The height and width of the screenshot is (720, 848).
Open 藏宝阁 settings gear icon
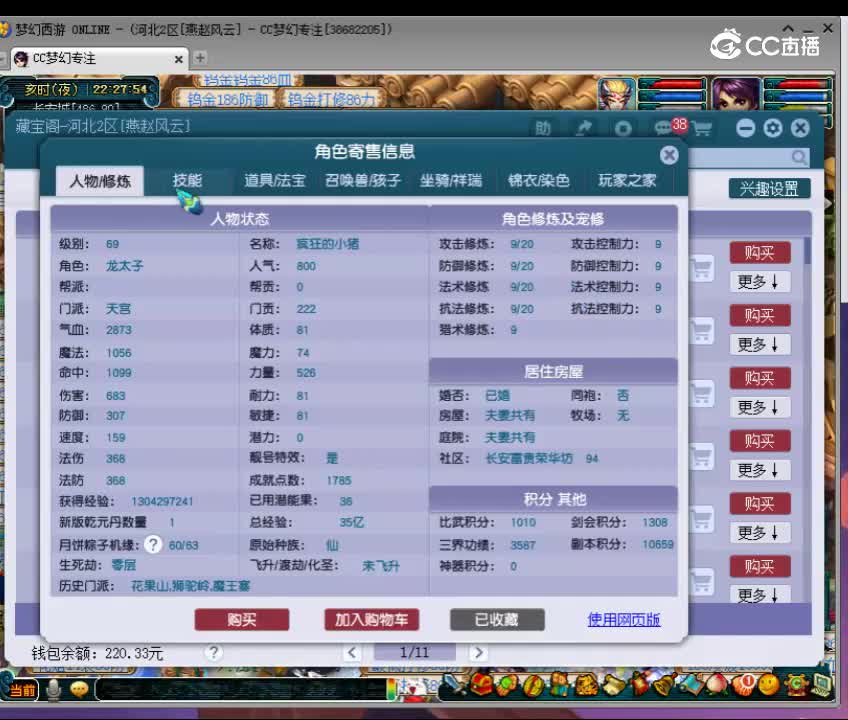click(773, 128)
